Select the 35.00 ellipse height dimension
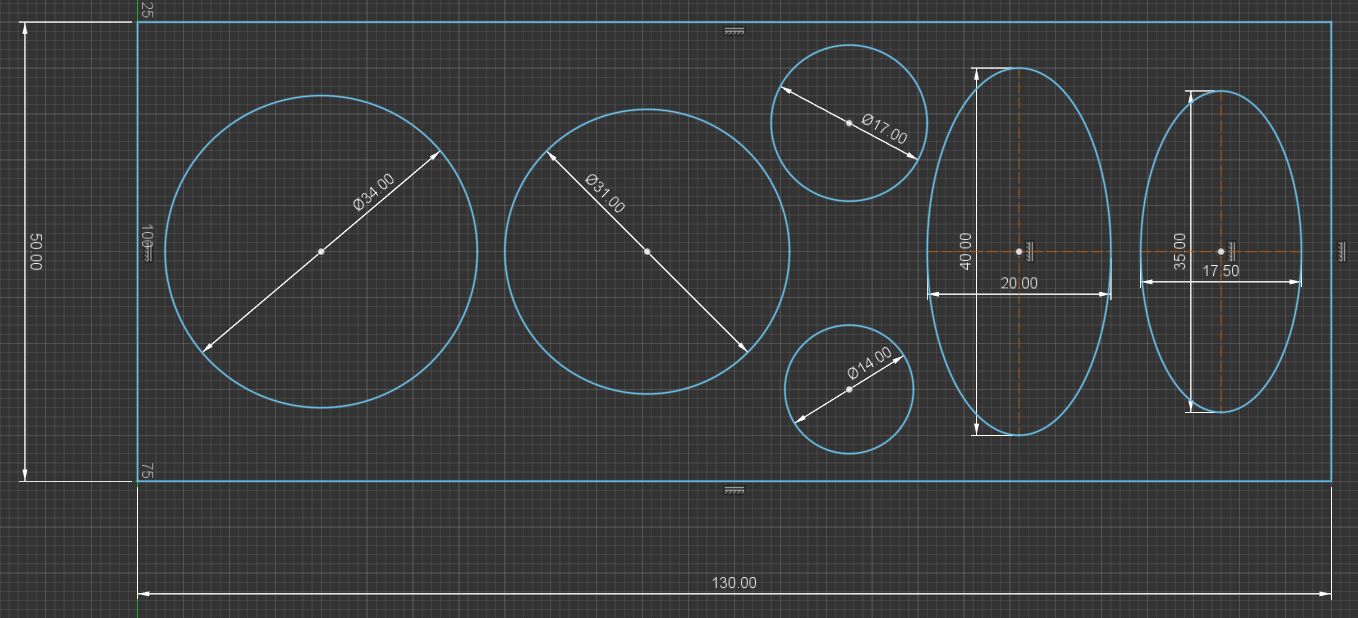1358x618 pixels. coord(1180,251)
